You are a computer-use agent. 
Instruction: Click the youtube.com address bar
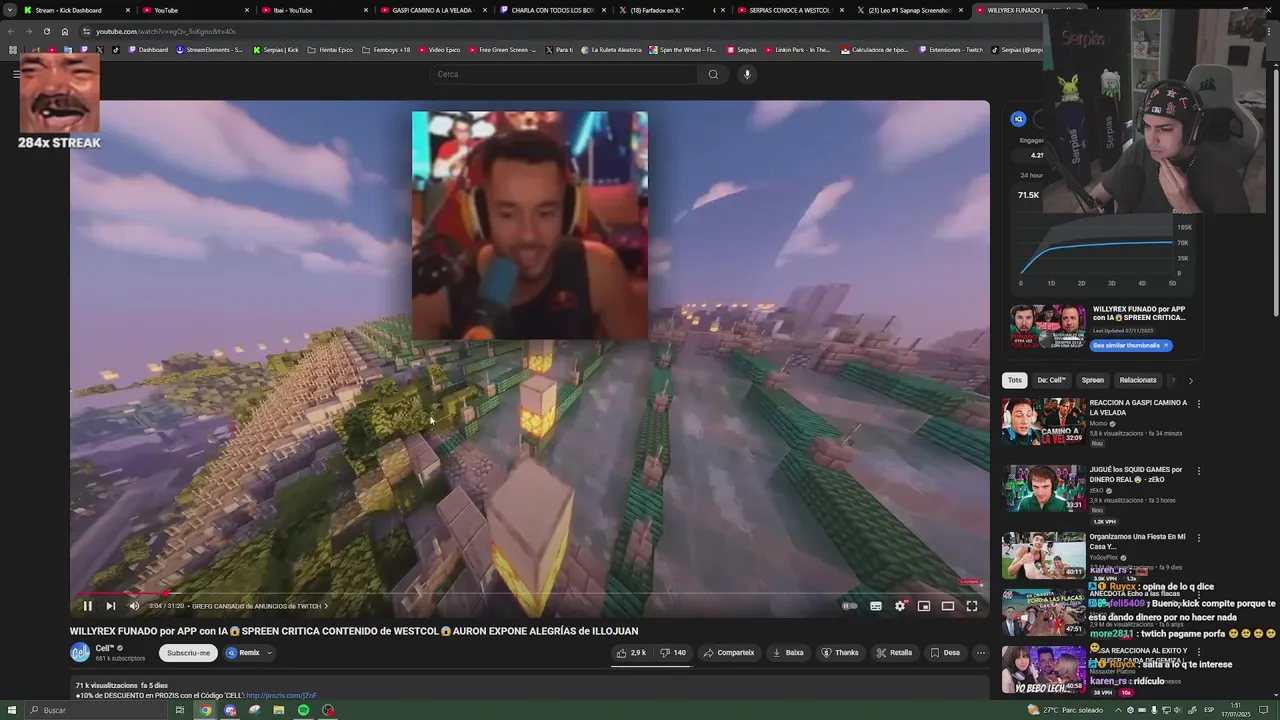[x=560, y=31]
